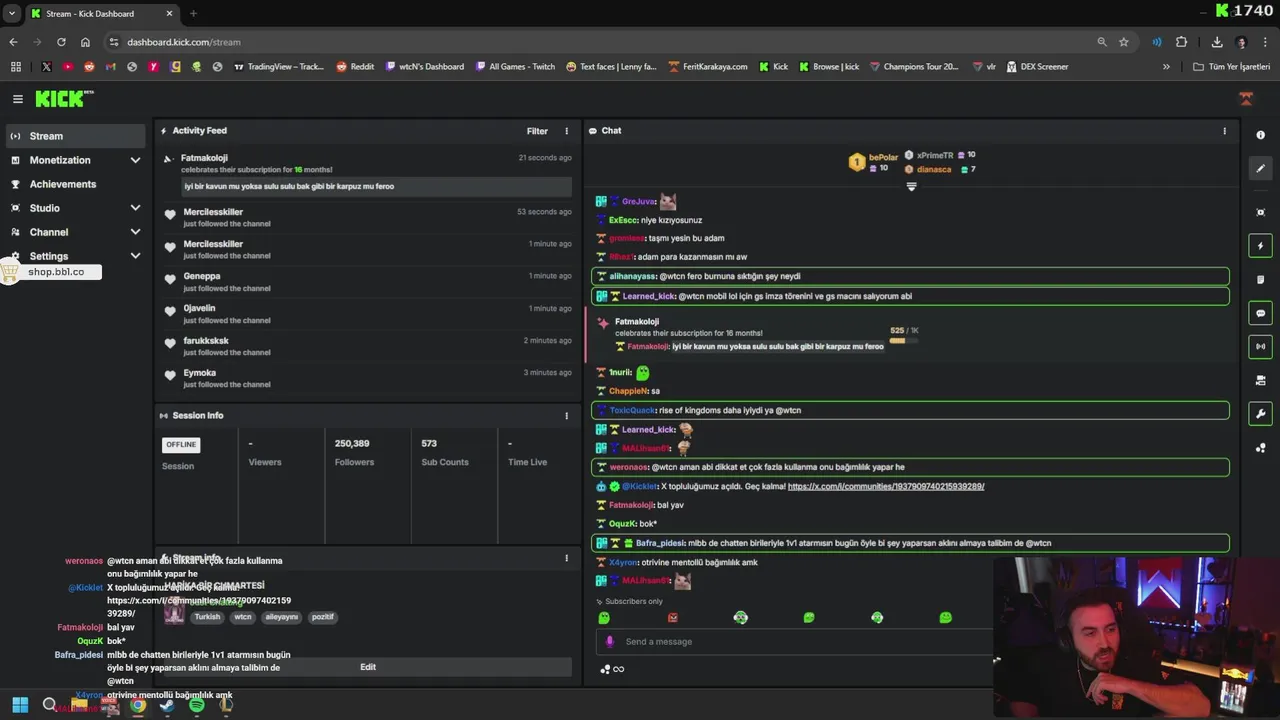
Task: Click the Turkish tag in Stream Info
Action: (207, 617)
